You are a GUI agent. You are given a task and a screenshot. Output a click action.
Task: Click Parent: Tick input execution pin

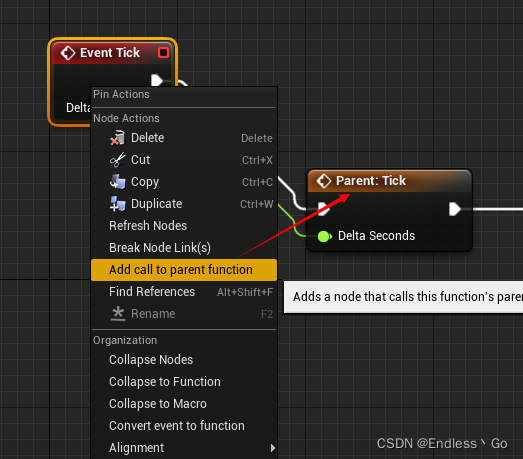323,209
